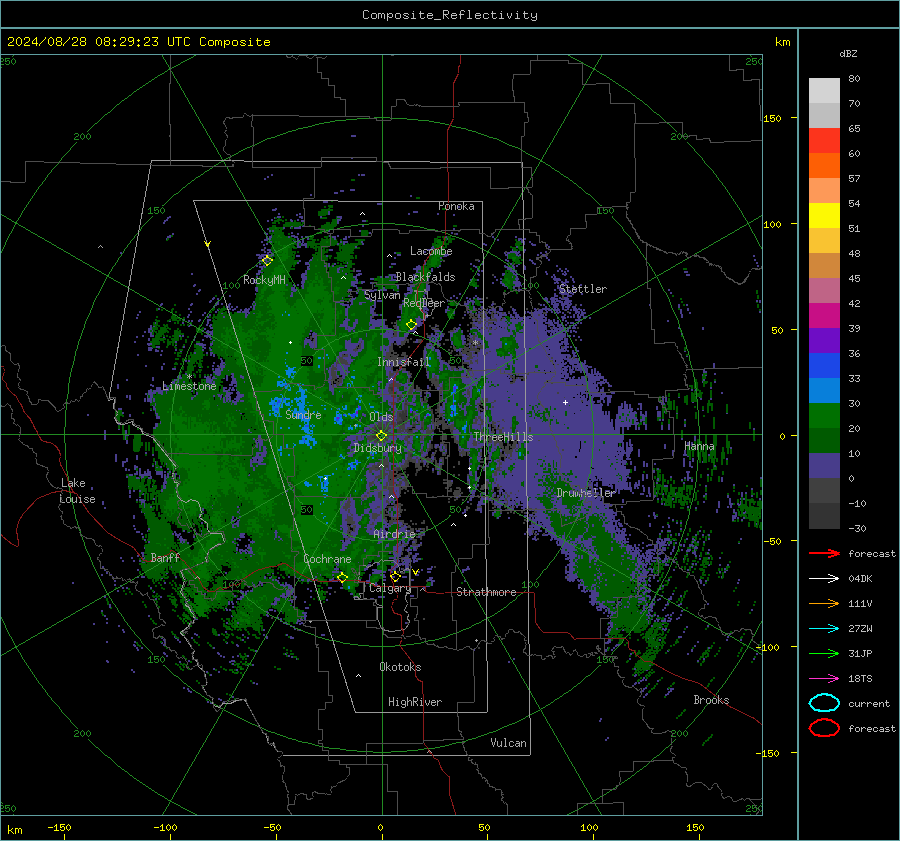The image size is (900, 841).
Task: Select the magenta swatch between 42 and 39
Action: [824, 315]
